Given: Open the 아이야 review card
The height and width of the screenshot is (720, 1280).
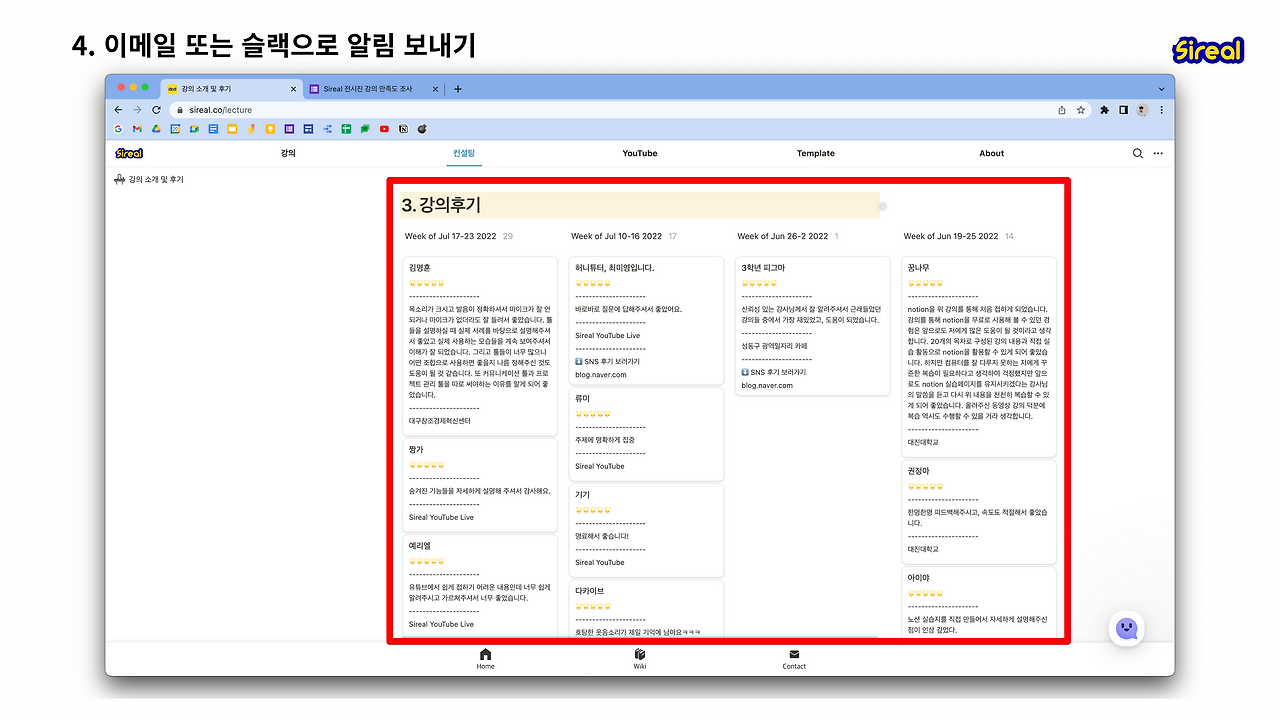Looking at the screenshot, I should [x=980, y=602].
